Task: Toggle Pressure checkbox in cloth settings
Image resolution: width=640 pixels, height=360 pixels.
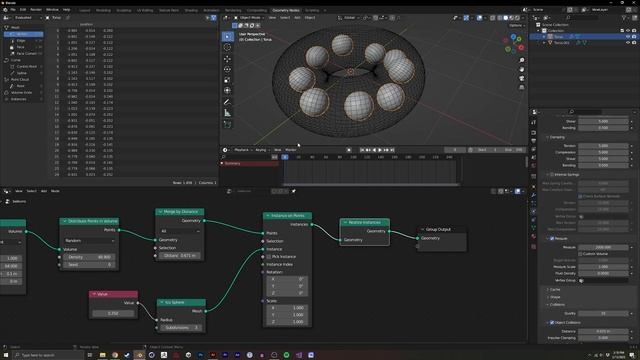Action: 552,238
